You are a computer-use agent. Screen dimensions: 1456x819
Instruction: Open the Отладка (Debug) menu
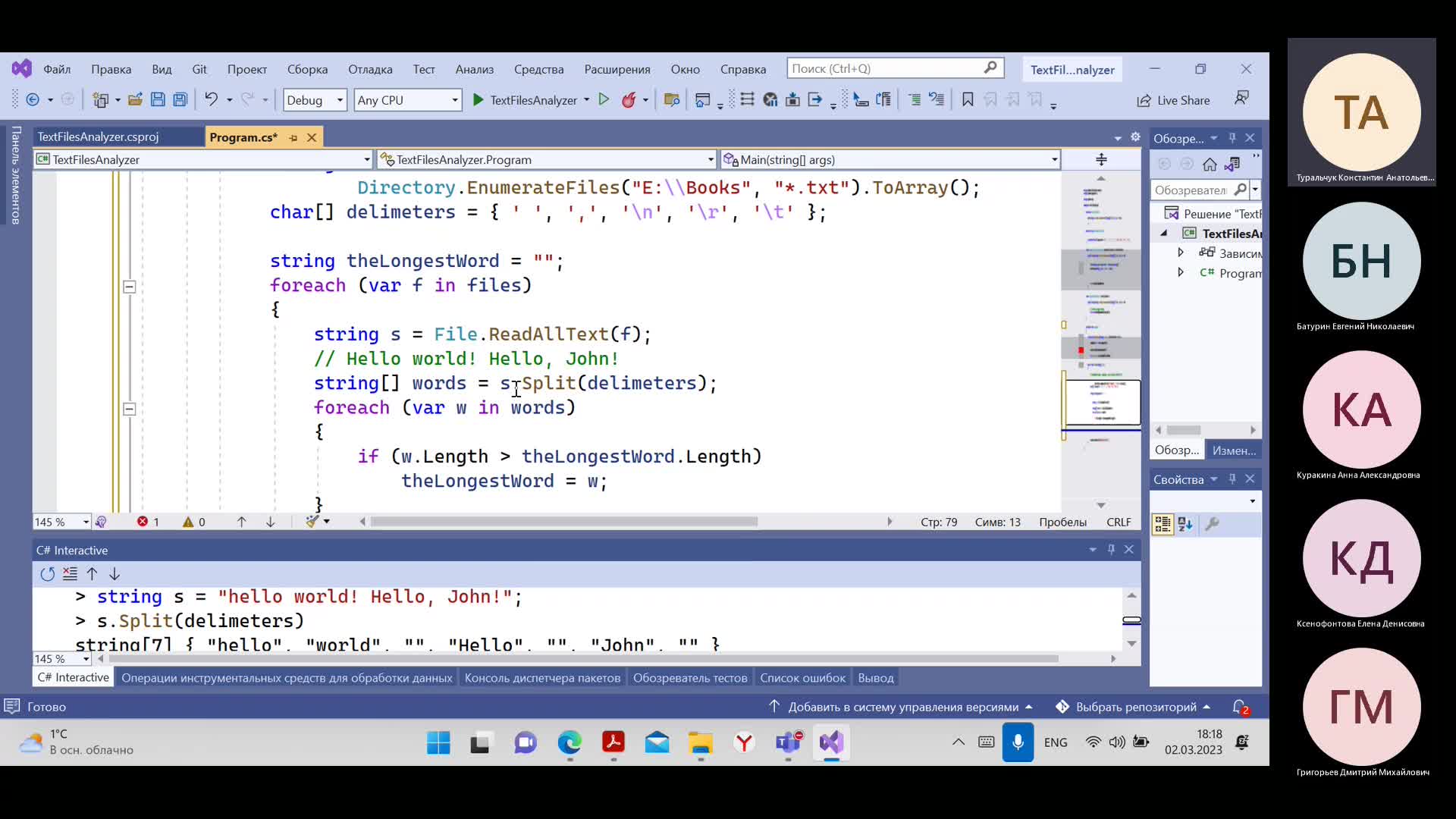(370, 69)
